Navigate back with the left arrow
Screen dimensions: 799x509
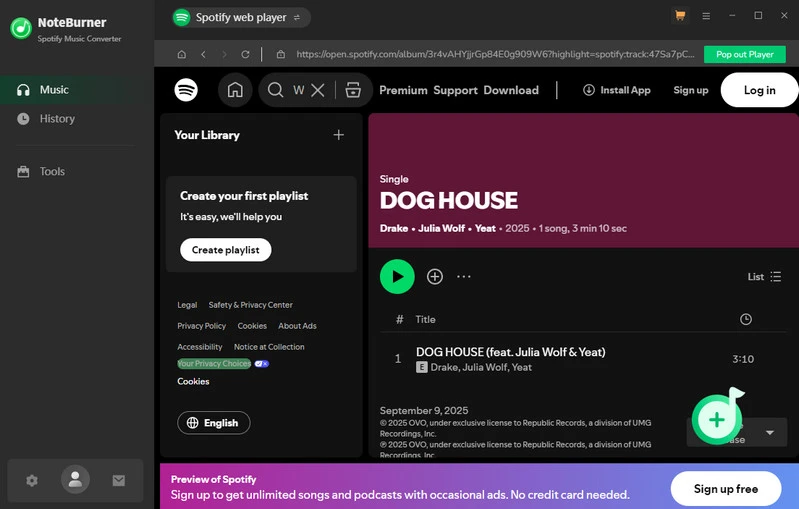click(x=203, y=54)
